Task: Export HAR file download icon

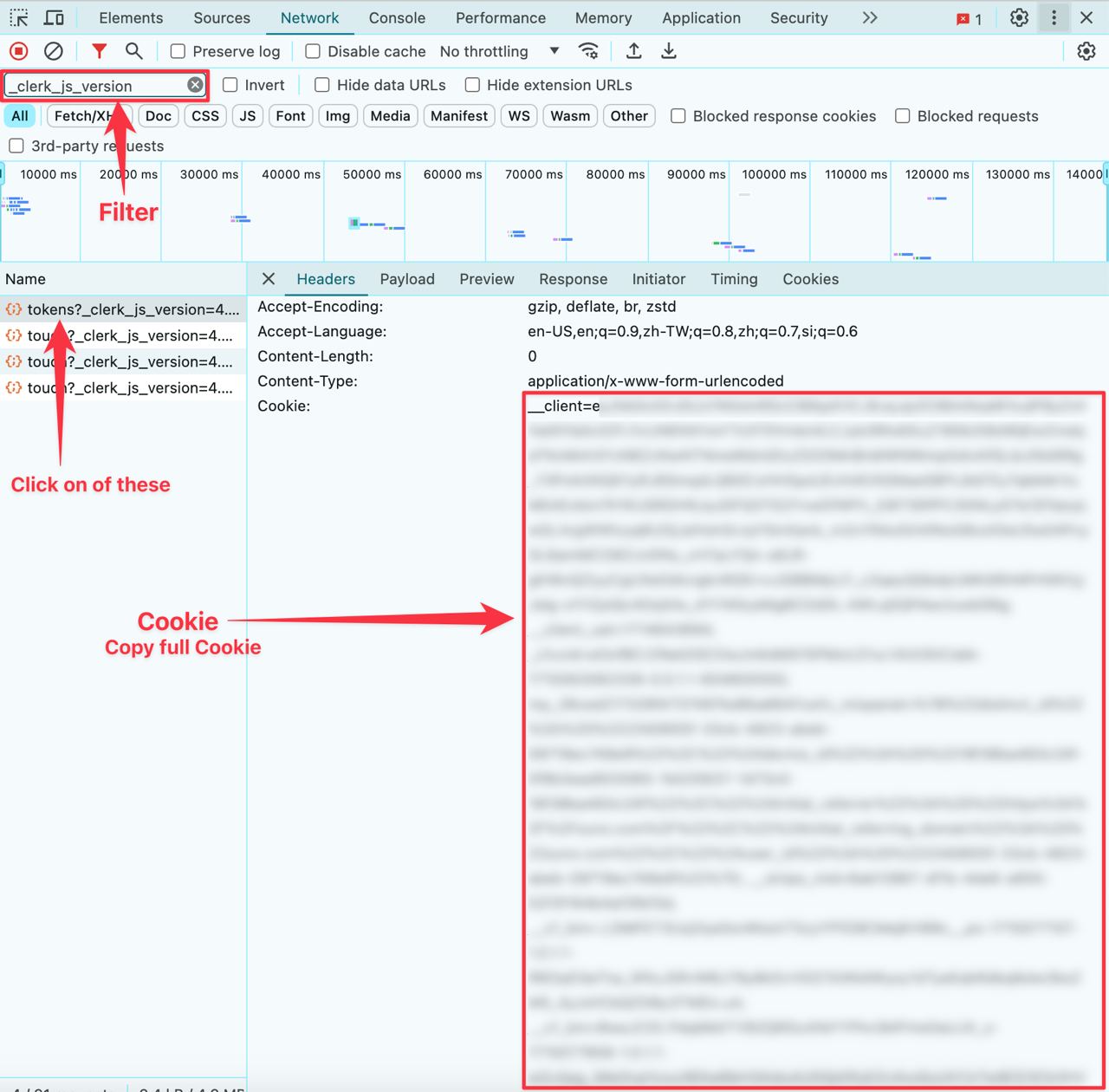Action: click(x=669, y=51)
